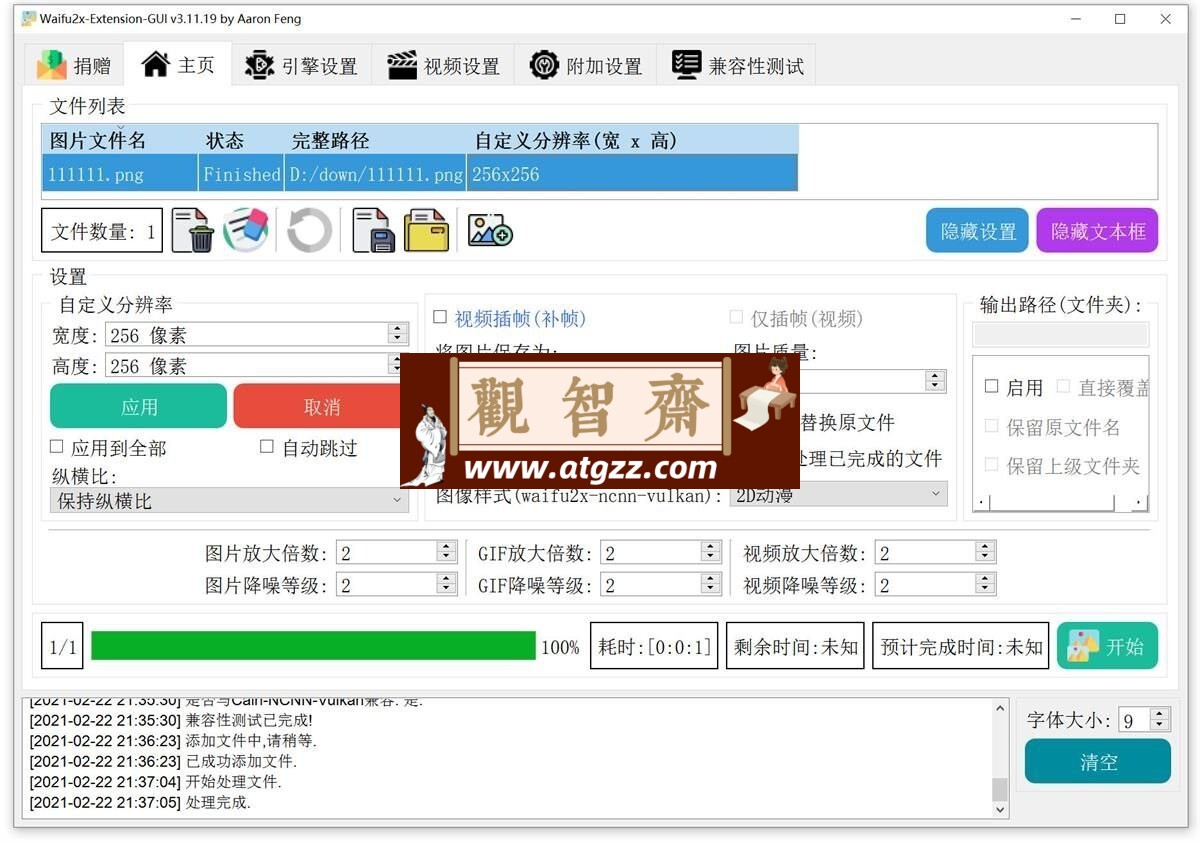The image size is (1200, 843).
Task: Toggle 自动跳过 checkbox
Action: coord(267,447)
